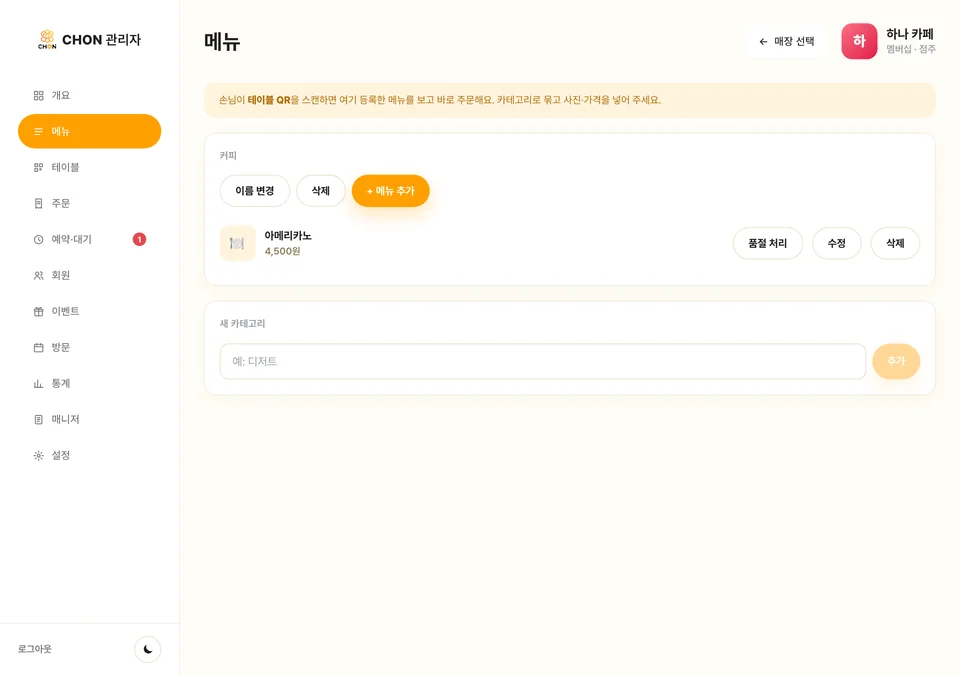Image resolution: width=960 pixels, height=675 pixels.
Task: Click the 하나 카페 store name
Action: (910, 34)
